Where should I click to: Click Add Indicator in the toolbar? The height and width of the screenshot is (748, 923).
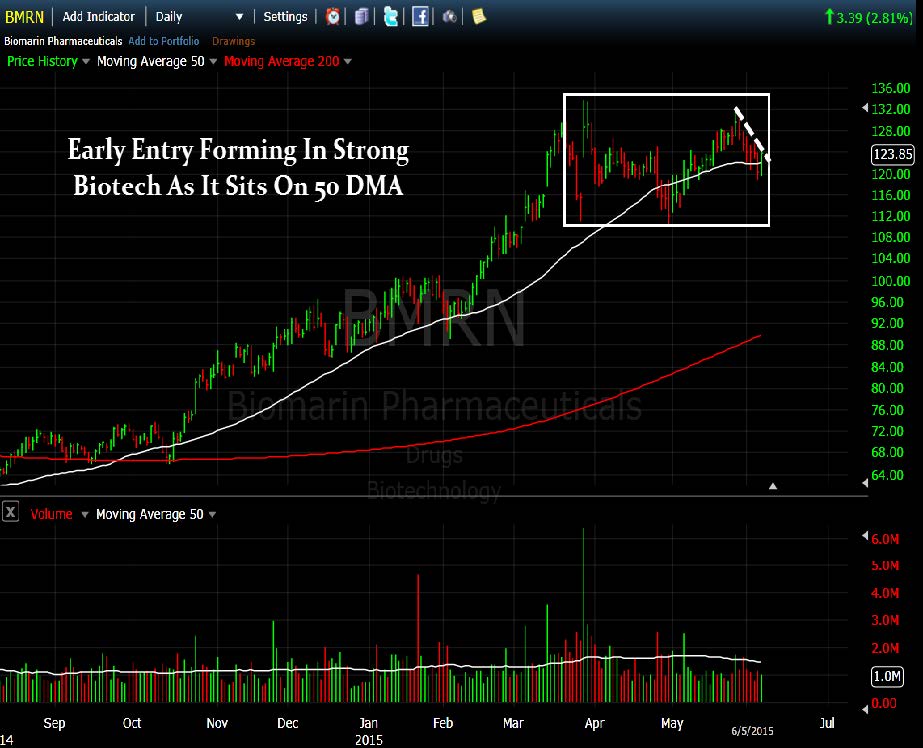98,16
